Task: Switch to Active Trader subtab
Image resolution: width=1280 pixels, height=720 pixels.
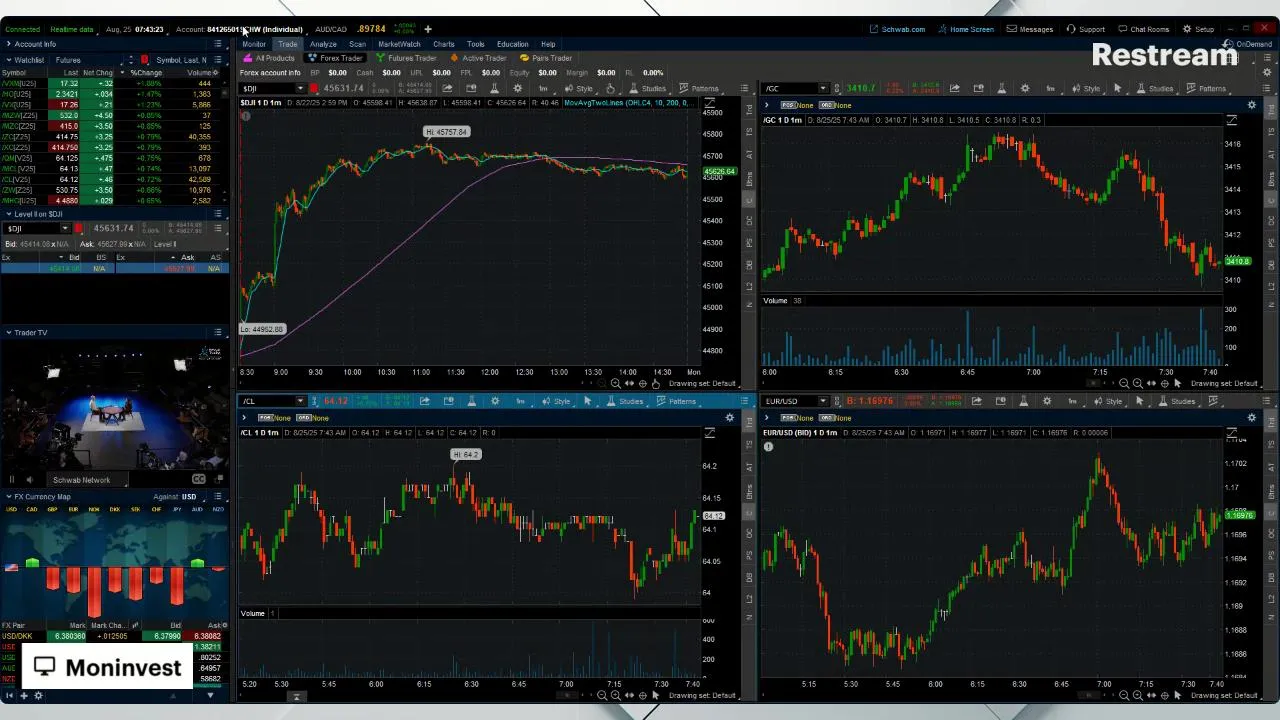Action: click(x=478, y=58)
